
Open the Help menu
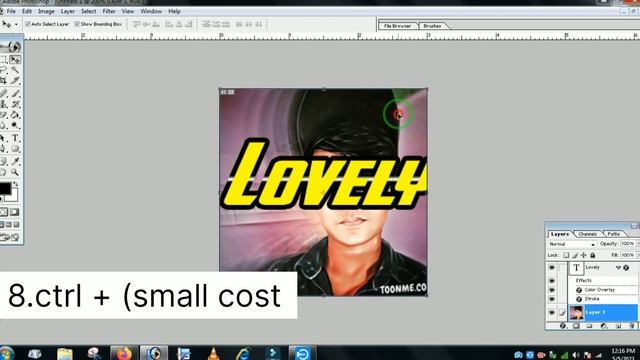tap(174, 11)
